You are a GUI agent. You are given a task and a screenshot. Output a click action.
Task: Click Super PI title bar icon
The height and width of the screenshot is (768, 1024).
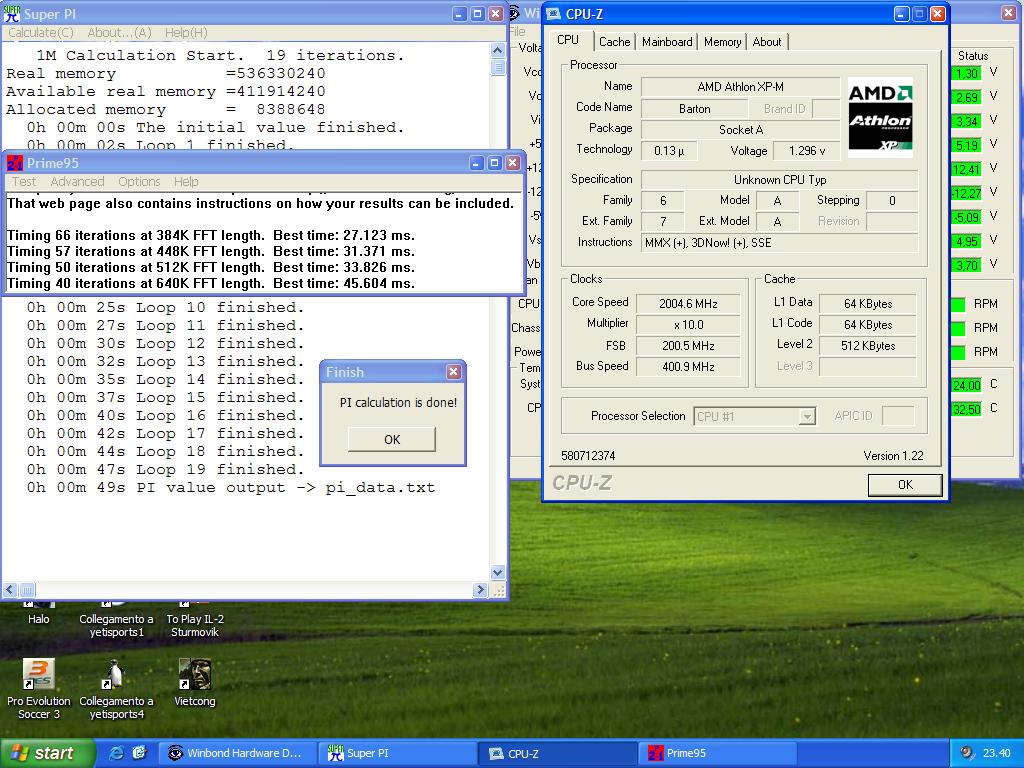(12, 14)
